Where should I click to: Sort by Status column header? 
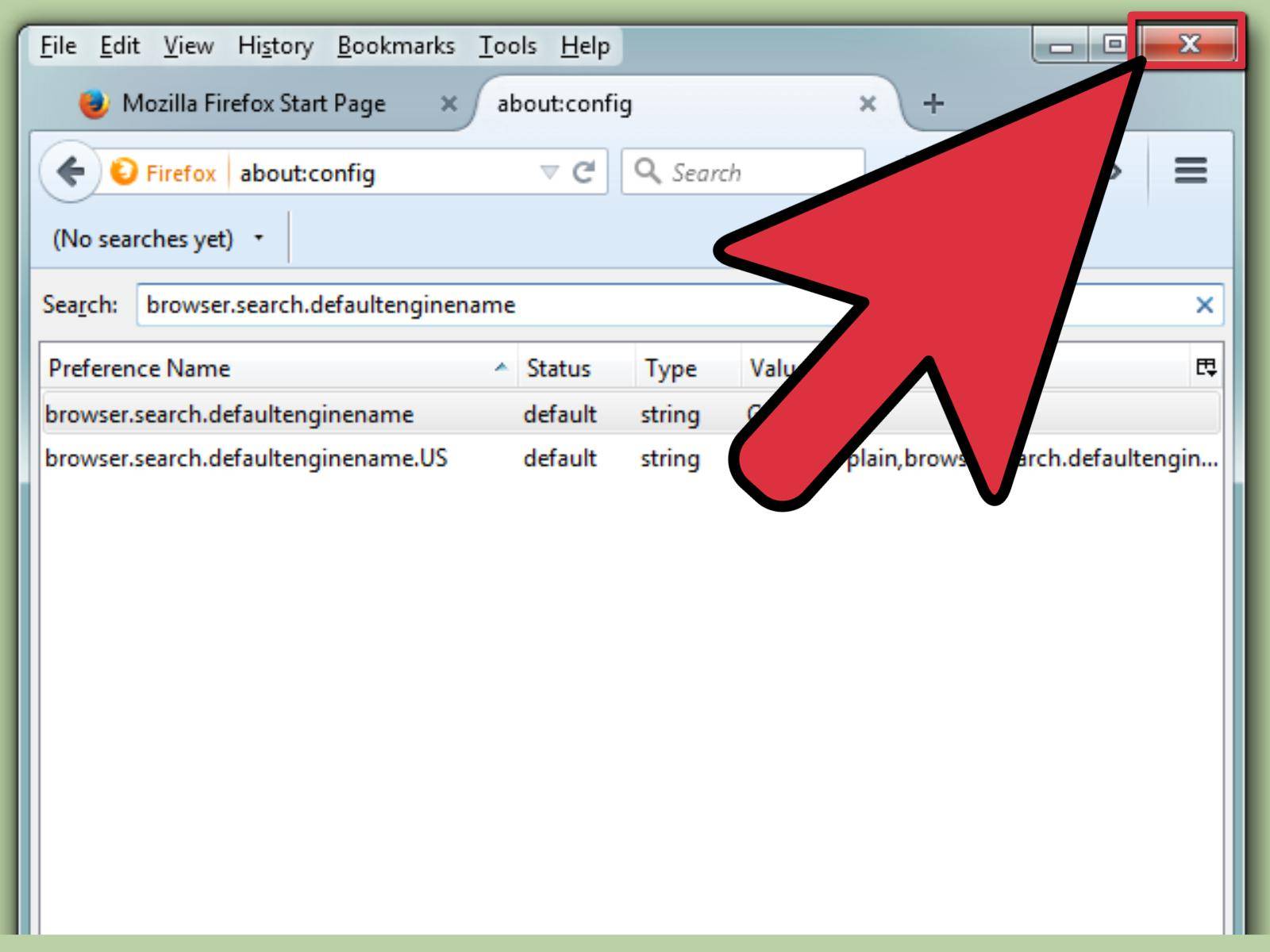click(x=576, y=368)
